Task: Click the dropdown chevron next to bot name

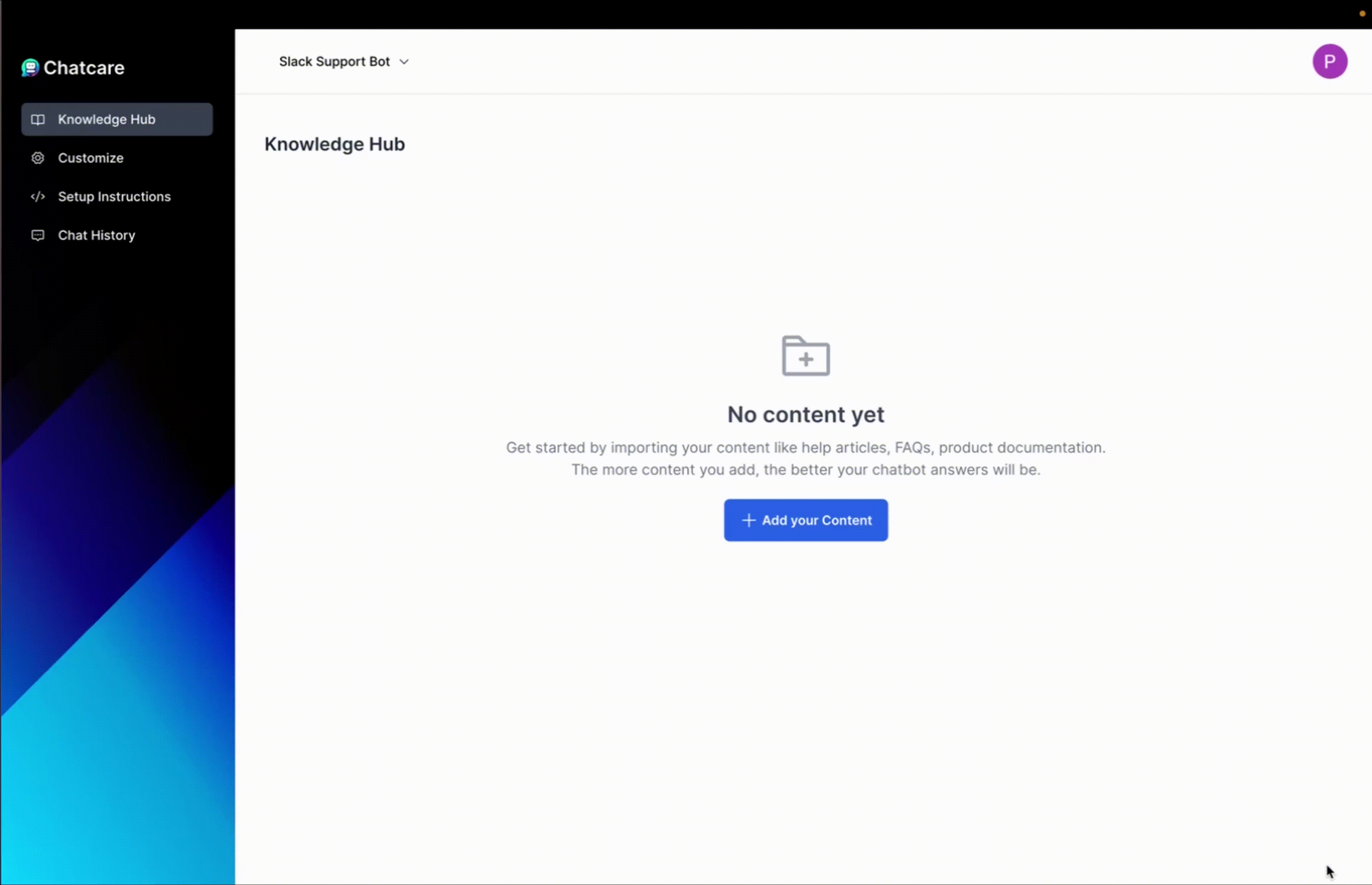Action: tap(404, 61)
